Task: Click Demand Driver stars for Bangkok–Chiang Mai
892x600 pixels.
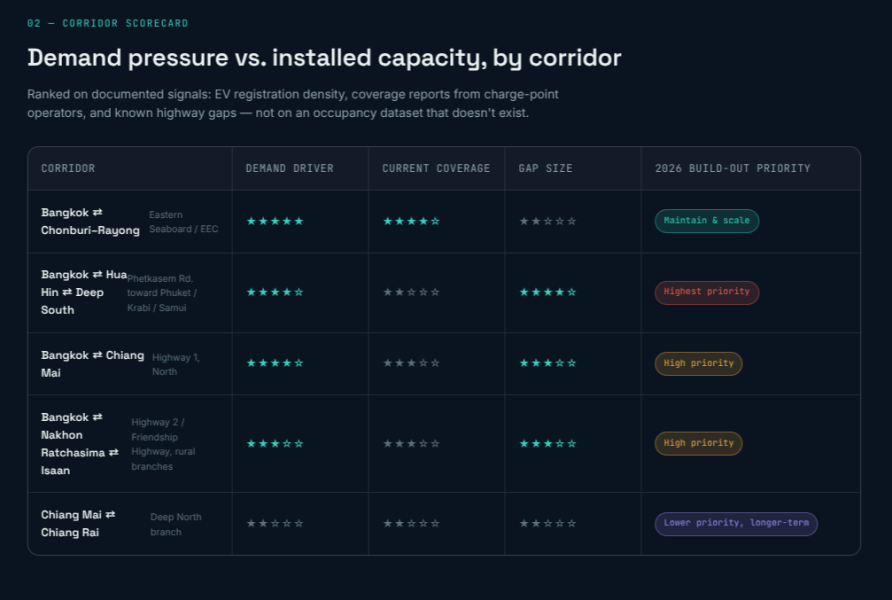Action: point(275,363)
